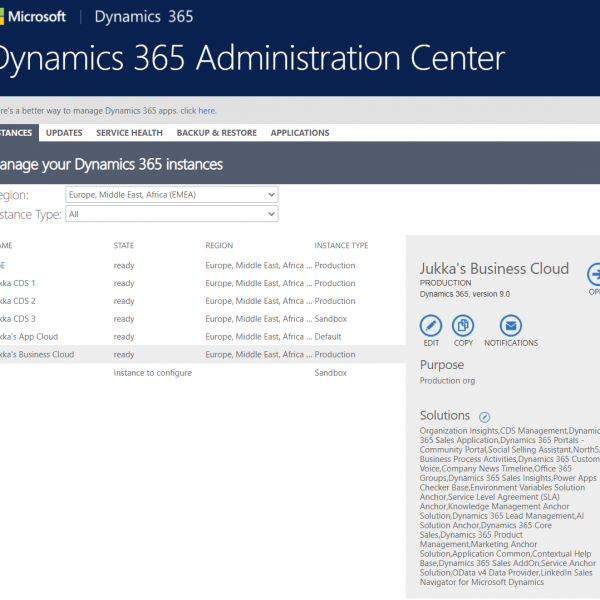Click Sandbox type in Jukka CDS 3 row
The height and width of the screenshot is (600, 600).
point(331,319)
